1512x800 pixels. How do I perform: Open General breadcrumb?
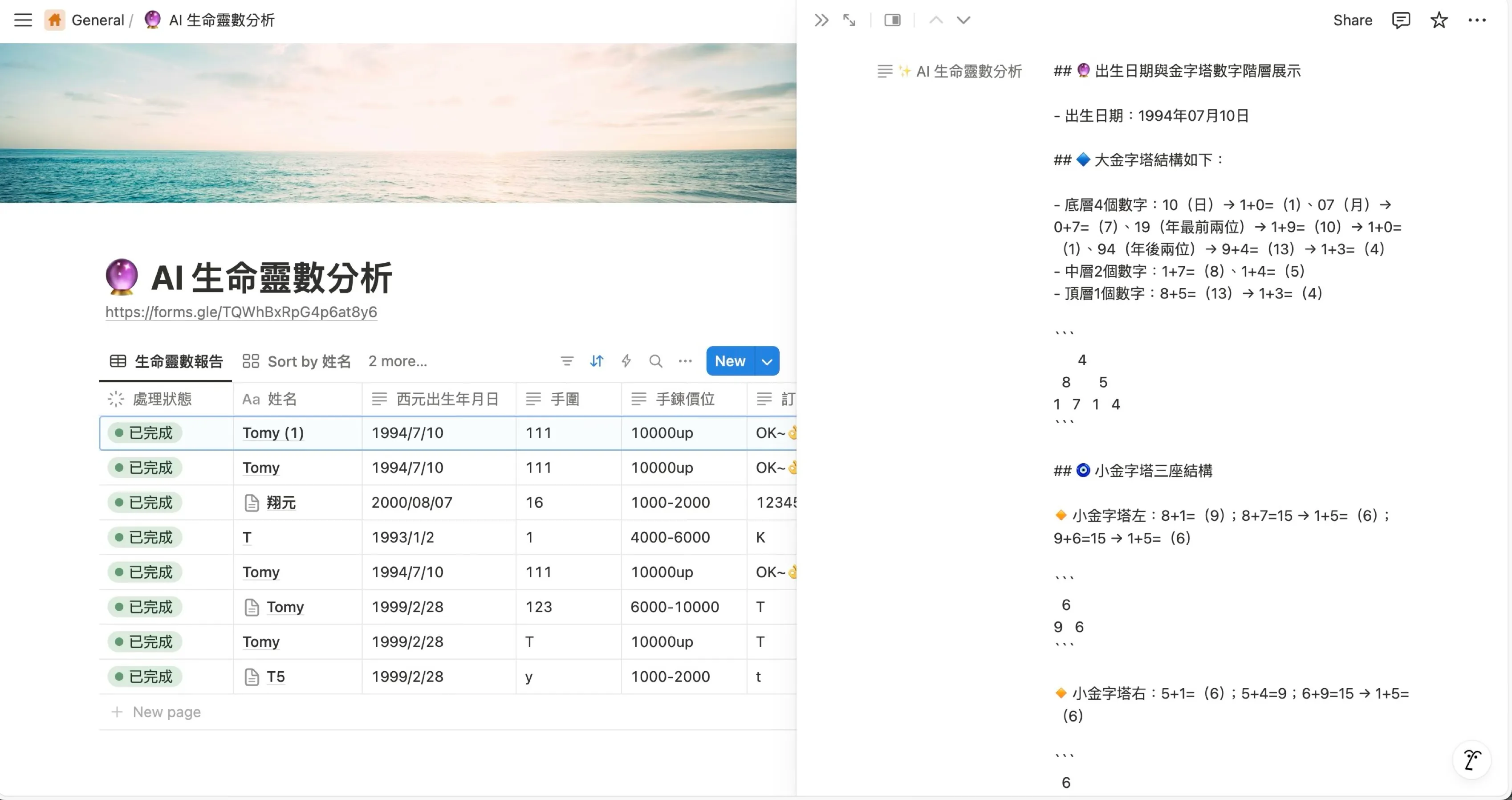coord(98,20)
